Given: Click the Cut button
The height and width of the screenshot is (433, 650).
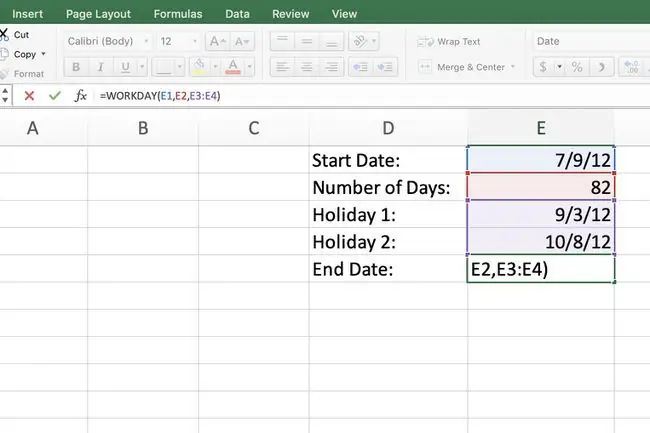Looking at the screenshot, I should [x=15, y=35].
